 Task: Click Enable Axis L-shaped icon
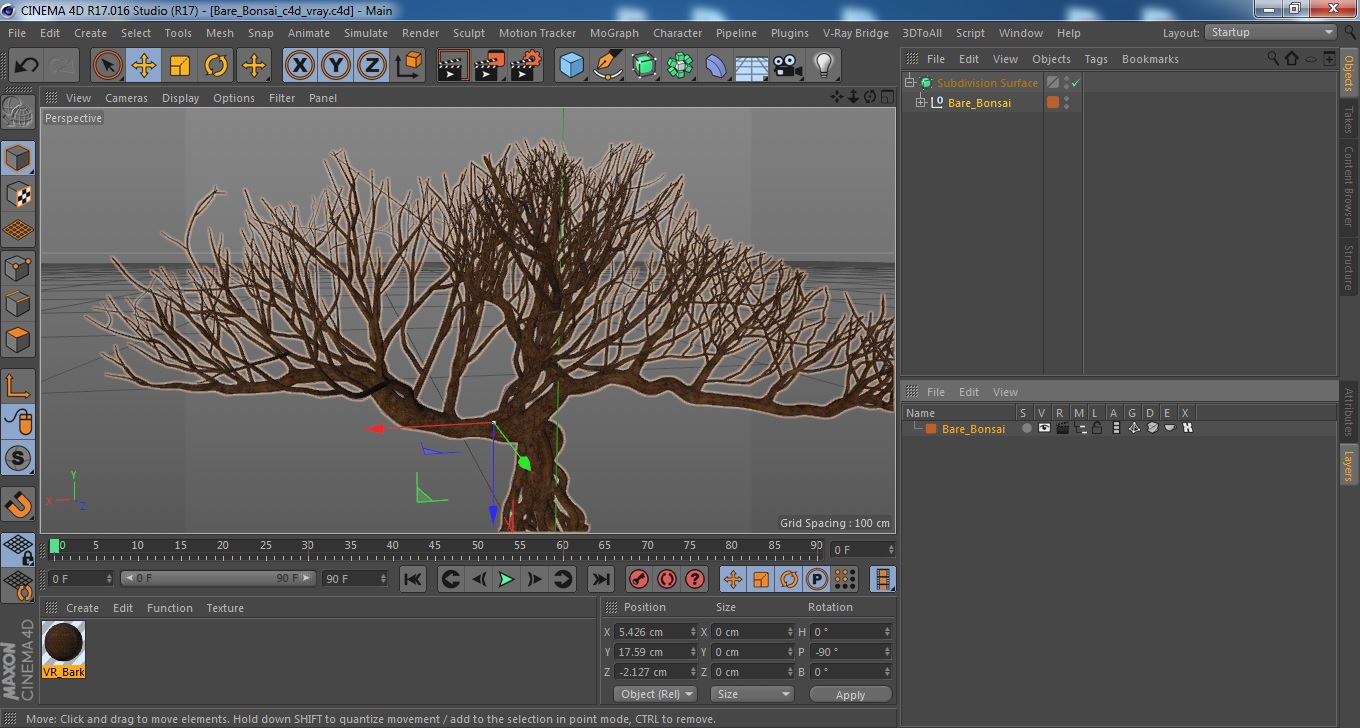18,386
